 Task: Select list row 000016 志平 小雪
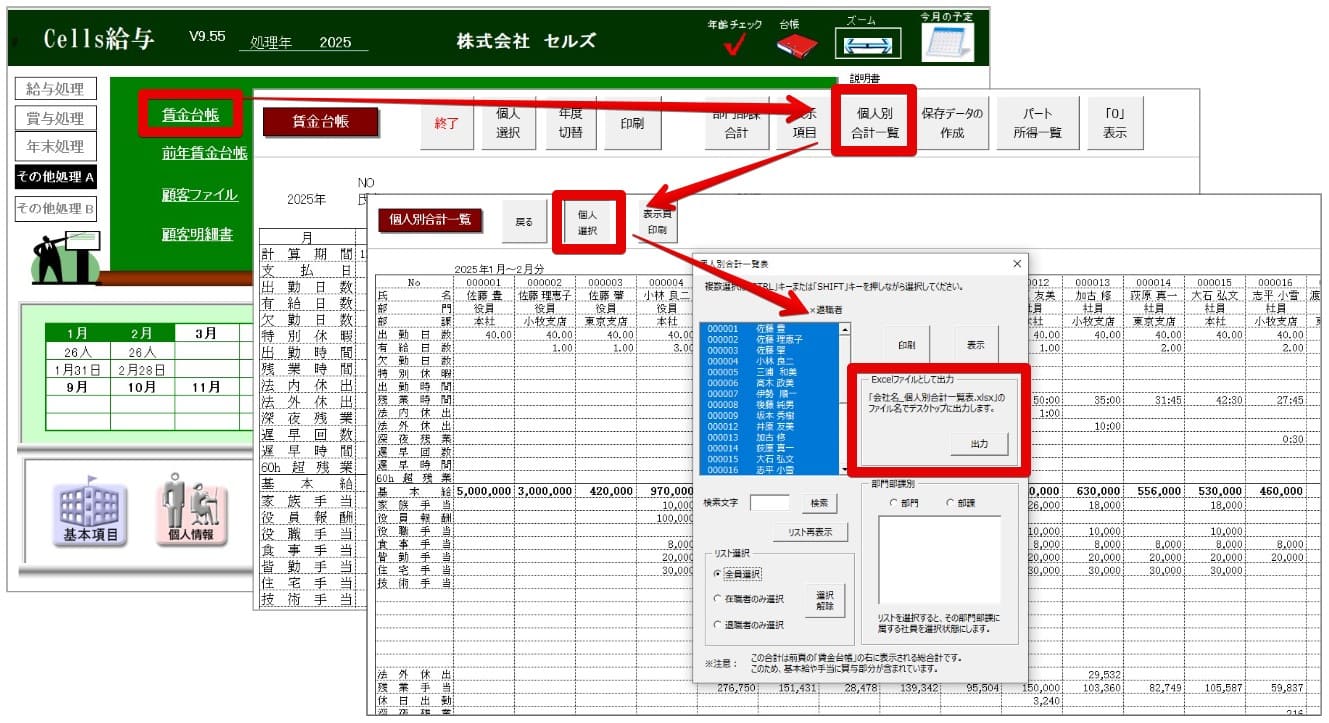(769, 469)
